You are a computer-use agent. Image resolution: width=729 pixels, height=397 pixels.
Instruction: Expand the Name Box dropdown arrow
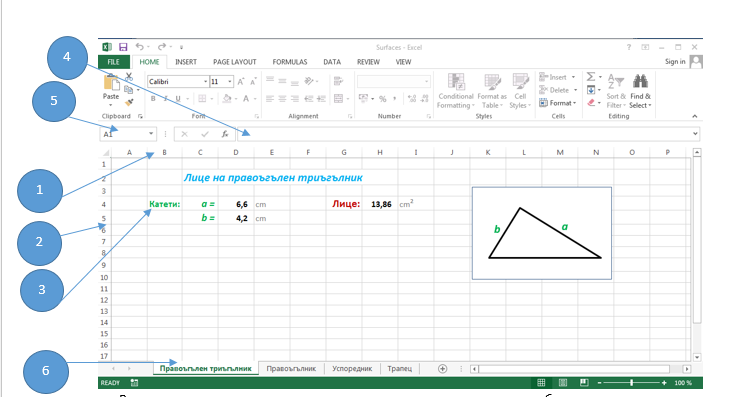tap(151, 134)
